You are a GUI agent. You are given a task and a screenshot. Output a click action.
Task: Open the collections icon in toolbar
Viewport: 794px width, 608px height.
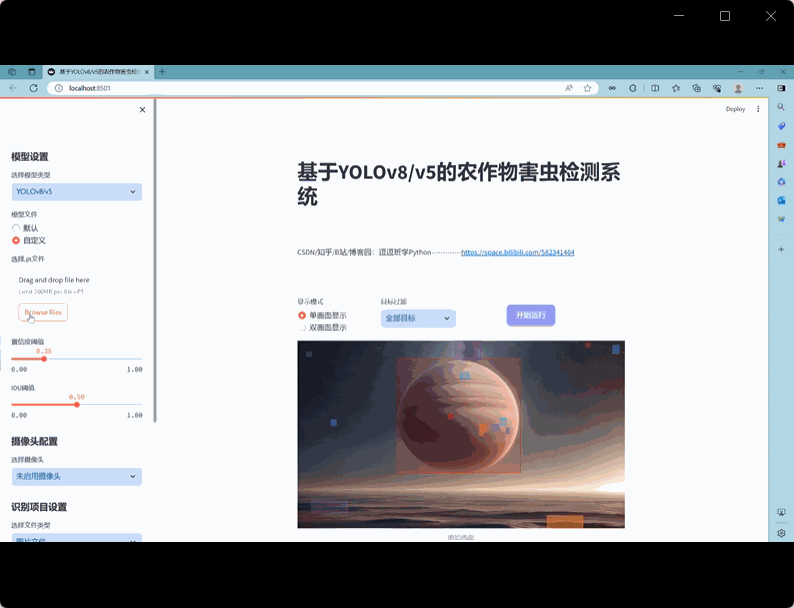coord(697,88)
